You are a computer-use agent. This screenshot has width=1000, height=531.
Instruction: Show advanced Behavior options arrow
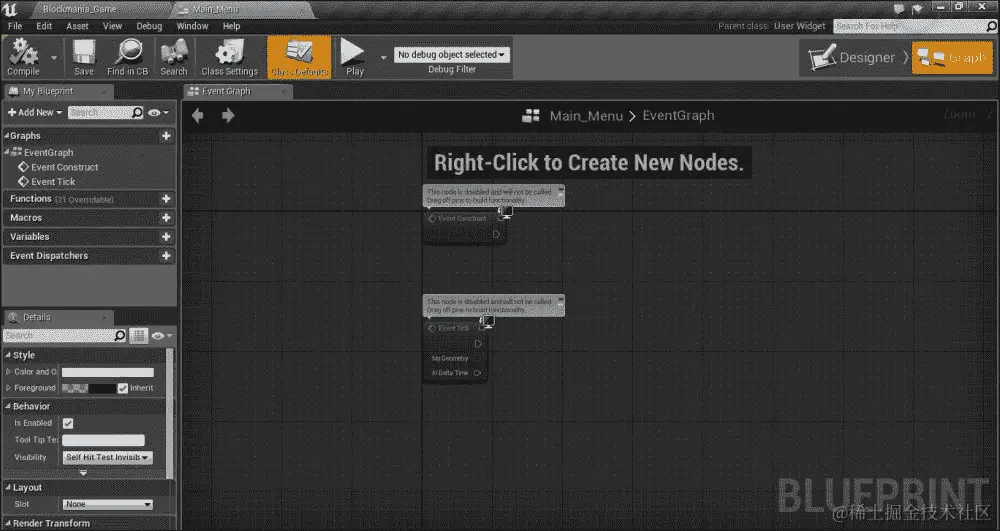point(84,473)
